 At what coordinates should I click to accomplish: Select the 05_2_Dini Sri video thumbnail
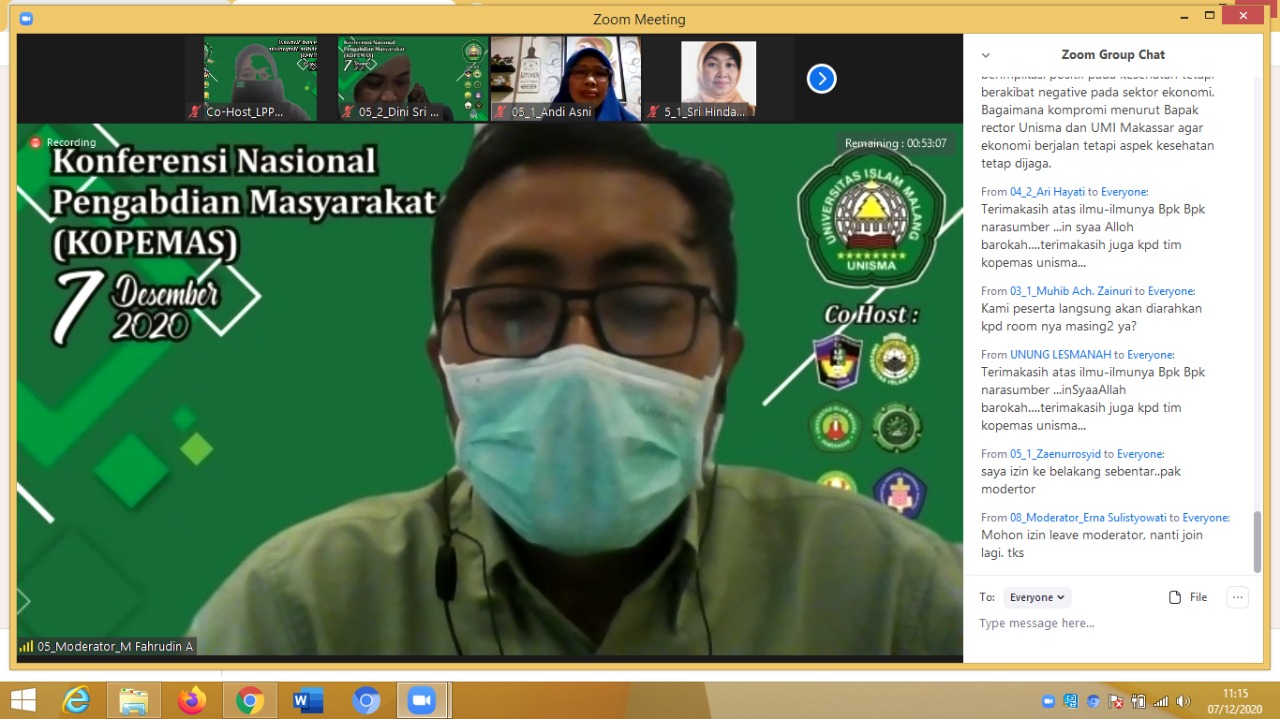[413, 79]
